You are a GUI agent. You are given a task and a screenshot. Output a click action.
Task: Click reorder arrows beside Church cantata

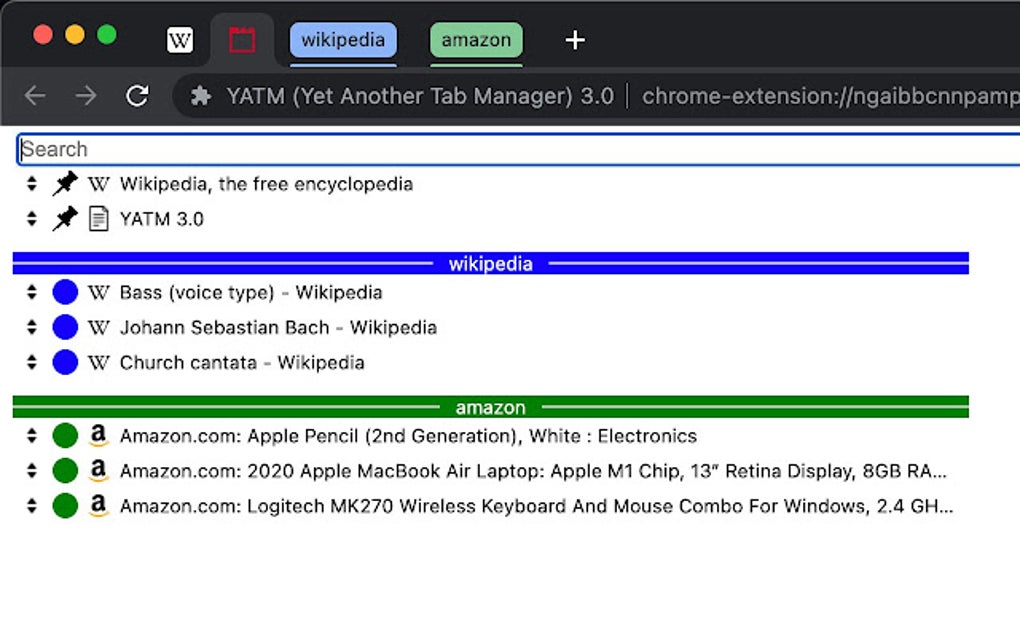tap(32, 363)
